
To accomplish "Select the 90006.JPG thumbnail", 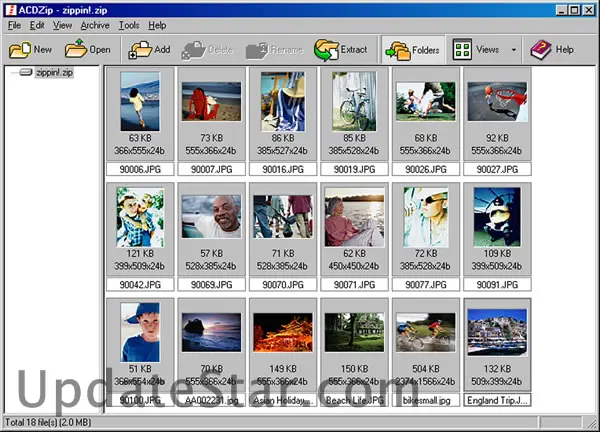I will [x=140, y=101].
